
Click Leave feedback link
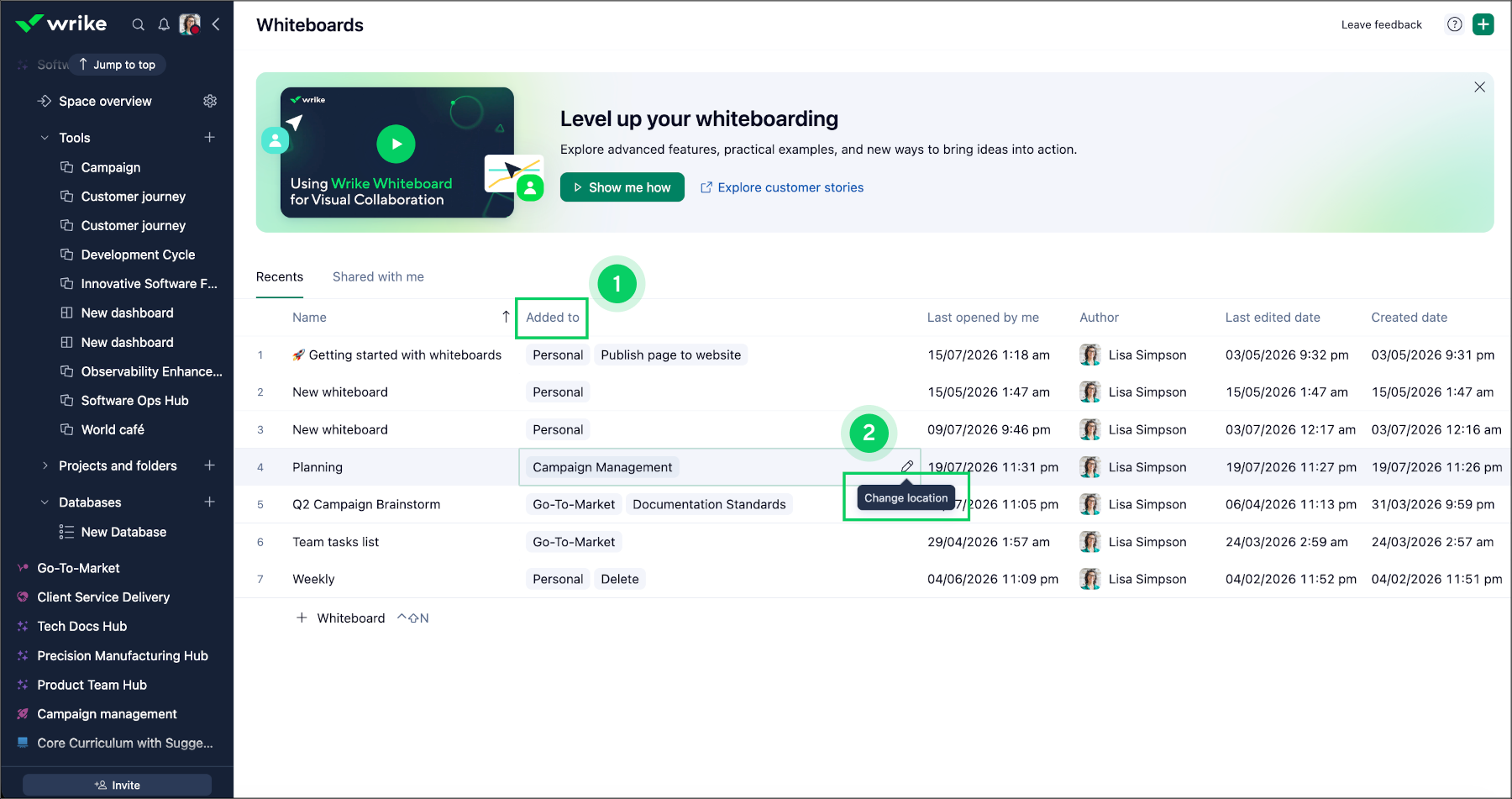[1382, 24]
